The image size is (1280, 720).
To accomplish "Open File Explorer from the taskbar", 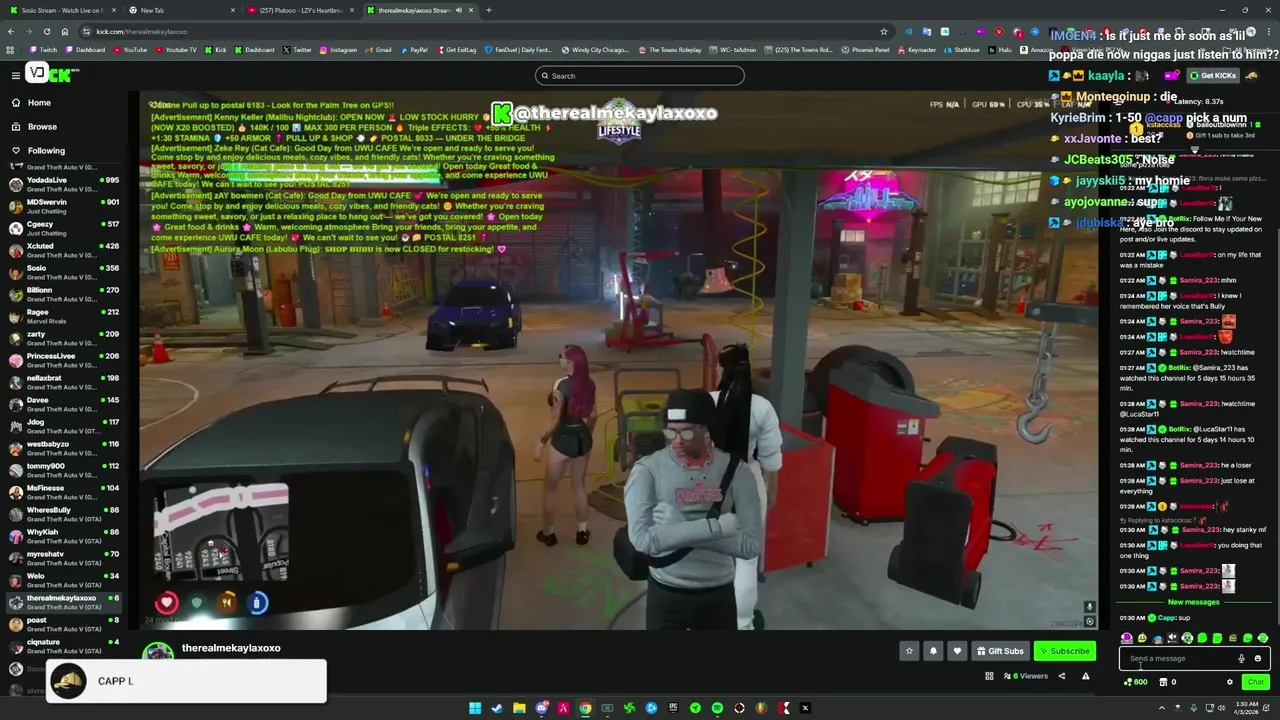I will tap(519, 708).
